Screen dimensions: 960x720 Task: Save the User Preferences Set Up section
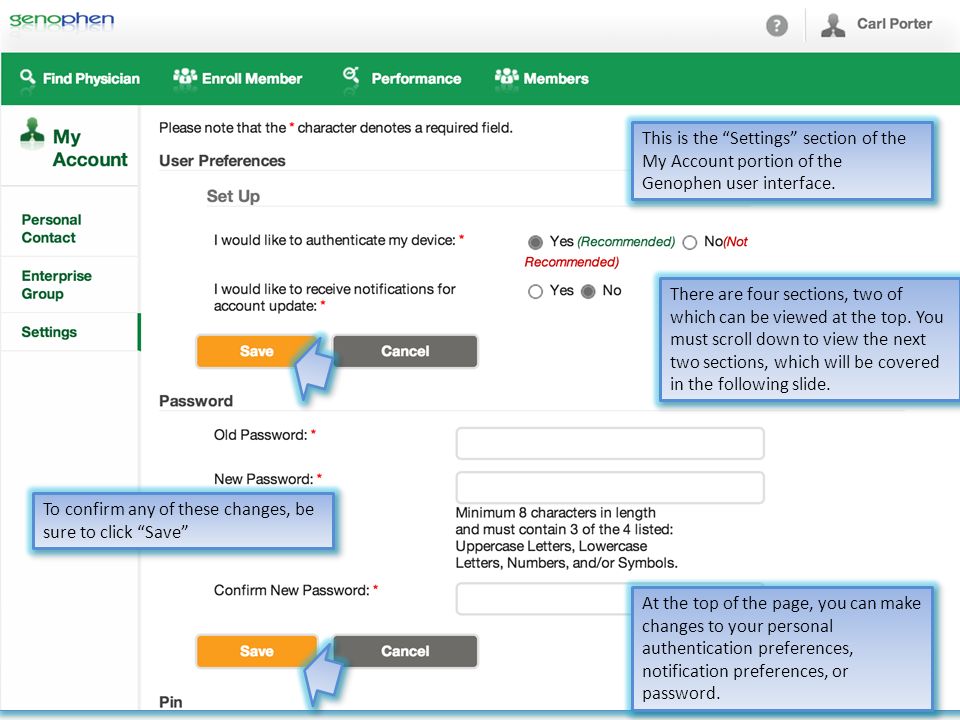tap(257, 351)
